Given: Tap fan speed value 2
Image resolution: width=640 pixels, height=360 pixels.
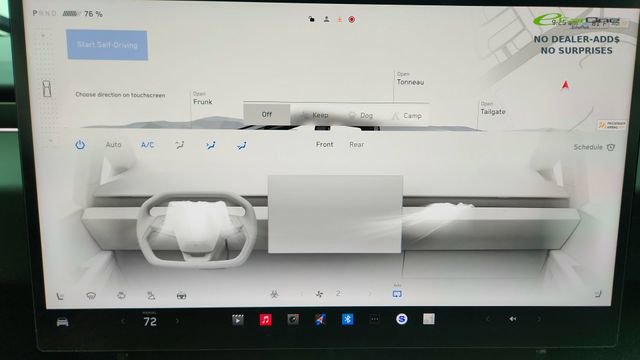Looking at the screenshot, I should 338,293.
